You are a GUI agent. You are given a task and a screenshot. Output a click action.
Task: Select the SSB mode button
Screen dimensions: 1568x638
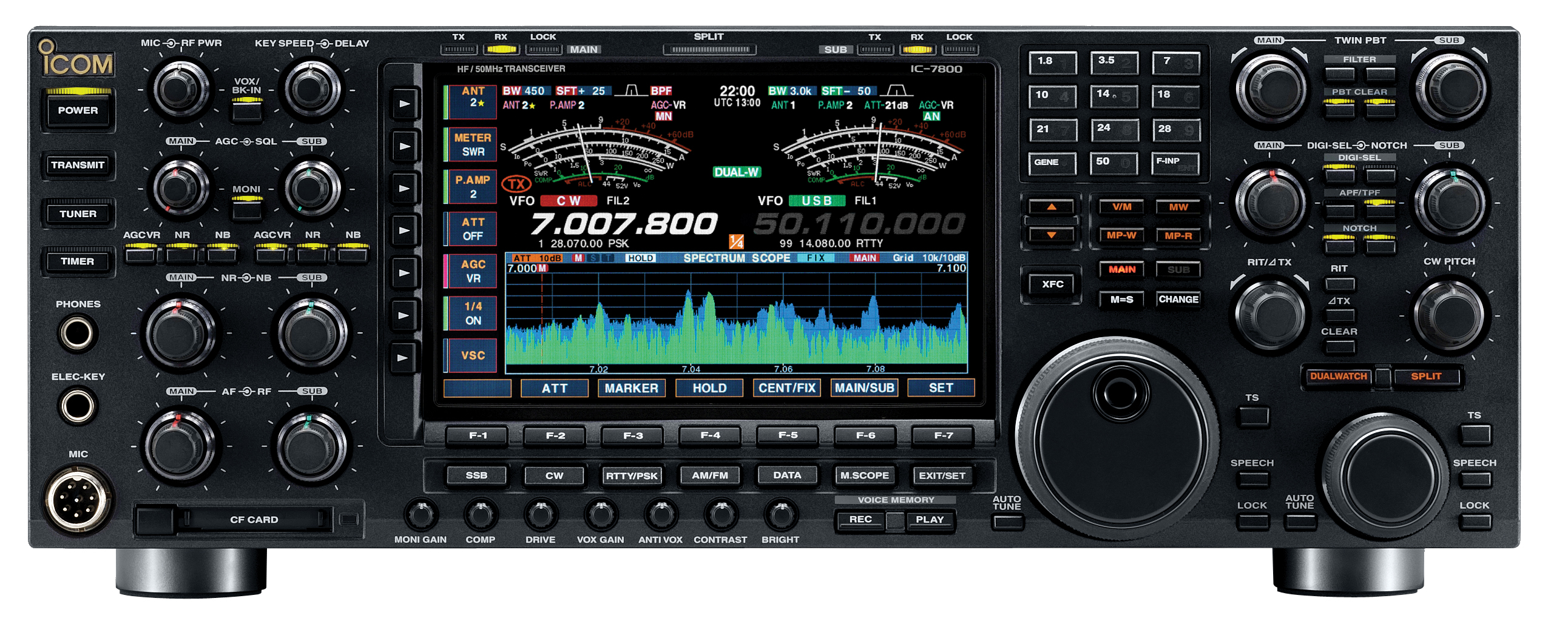(476, 475)
